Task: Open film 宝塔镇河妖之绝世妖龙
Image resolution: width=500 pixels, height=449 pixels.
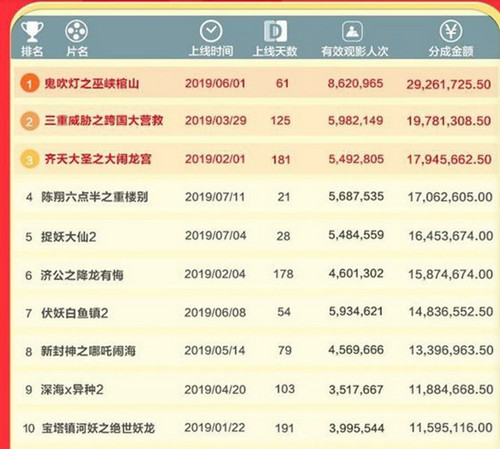Action: click(x=98, y=428)
